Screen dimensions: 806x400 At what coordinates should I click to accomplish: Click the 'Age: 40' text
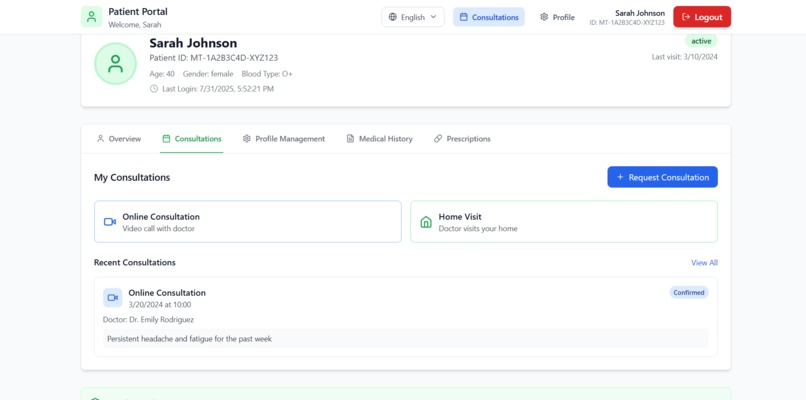click(162, 74)
